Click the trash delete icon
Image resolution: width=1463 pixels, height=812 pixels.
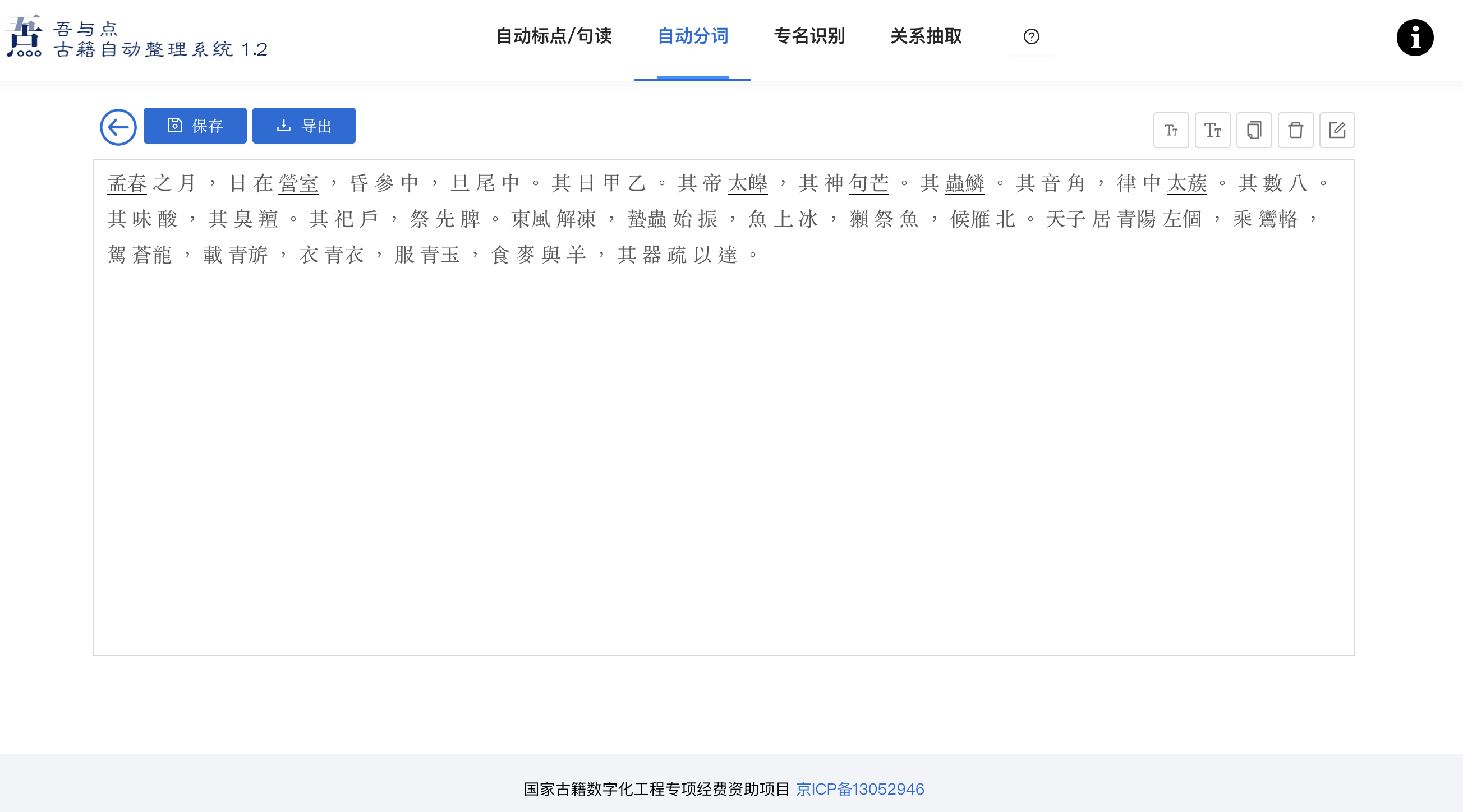[x=1295, y=130]
